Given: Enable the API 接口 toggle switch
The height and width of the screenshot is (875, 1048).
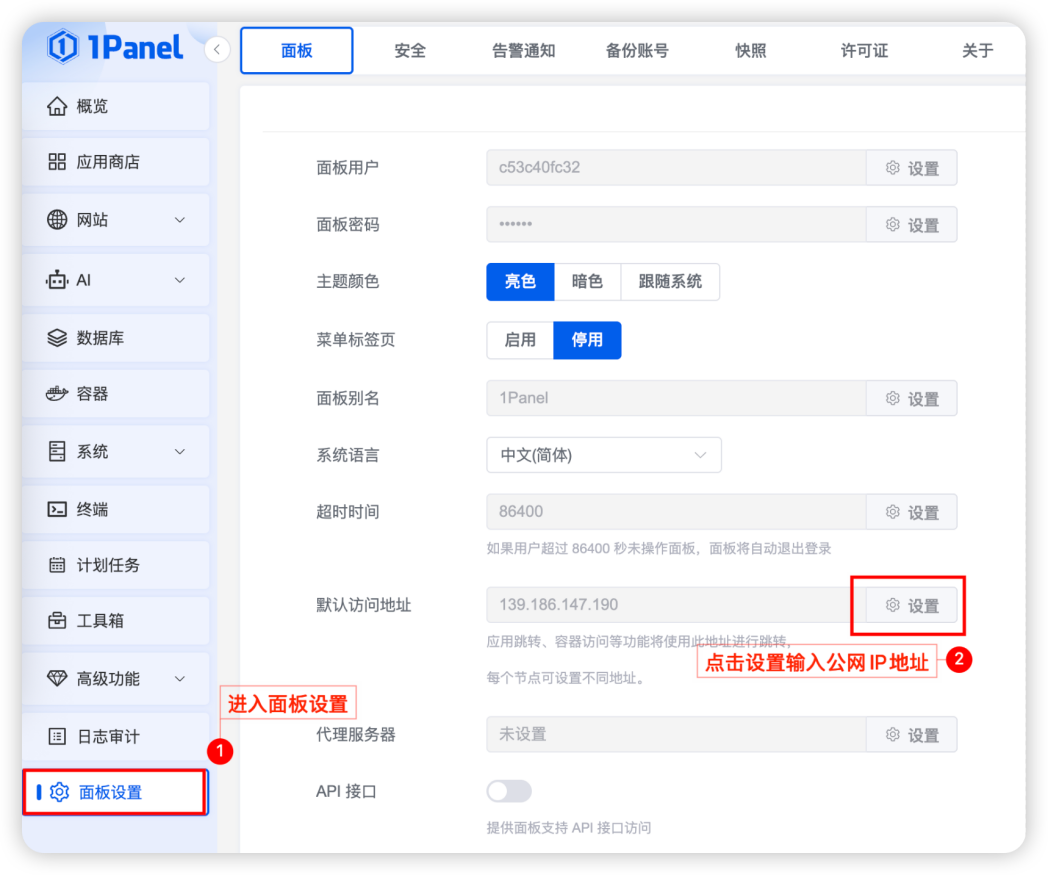Looking at the screenshot, I should tap(509, 791).
